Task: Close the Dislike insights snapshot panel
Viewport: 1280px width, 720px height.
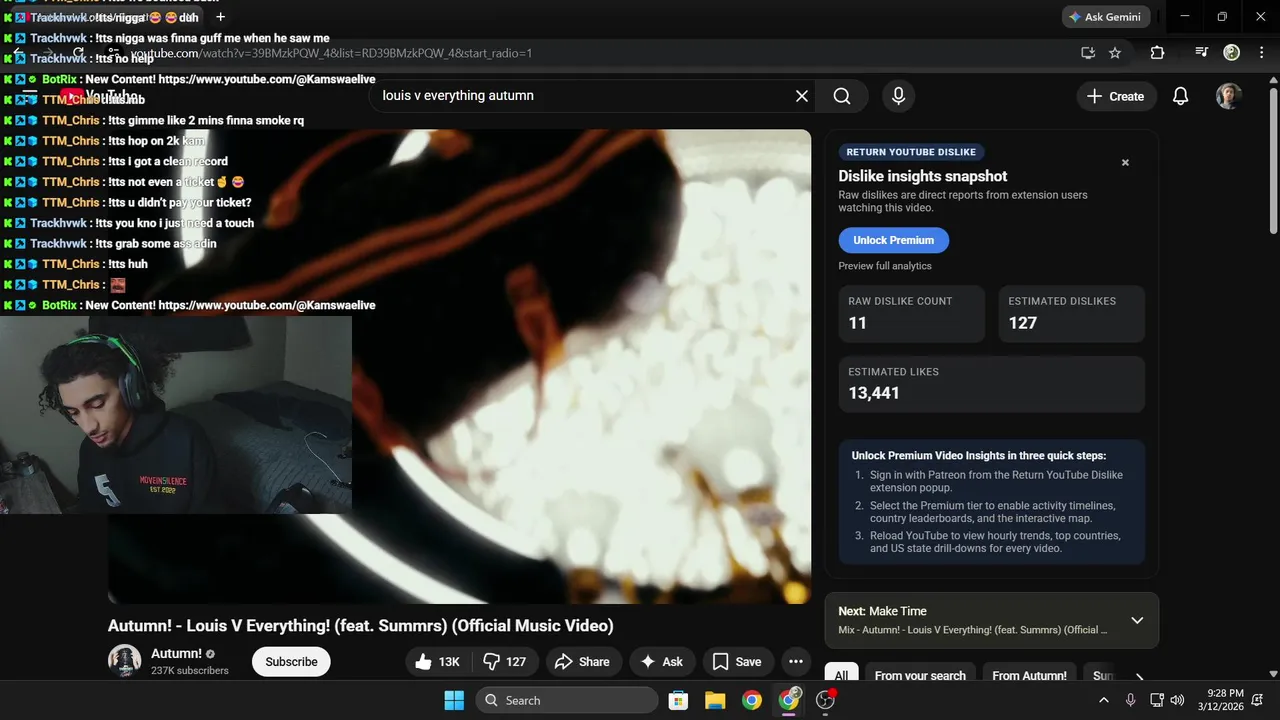Action: point(1125,162)
